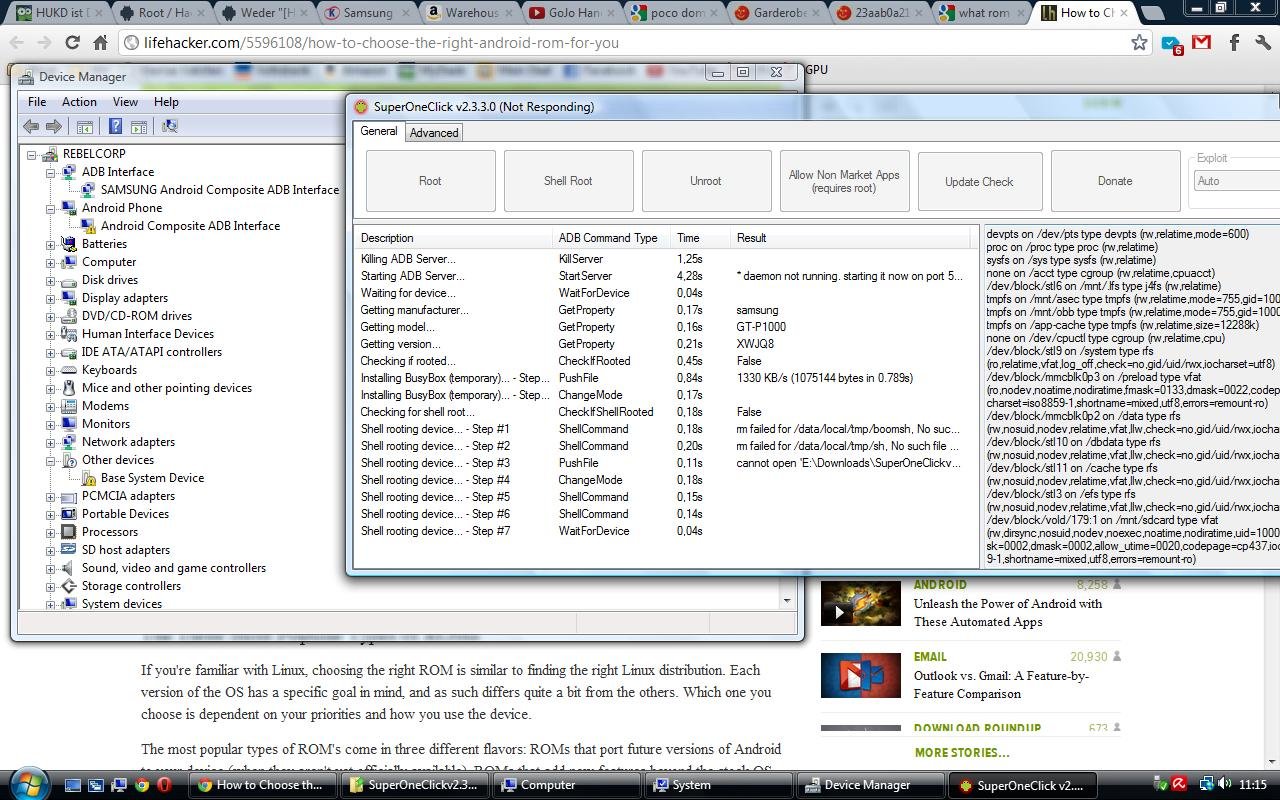The width and height of the screenshot is (1280, 800).
Task: Collapse the REBELCORP root node
Action: (32, 154)
